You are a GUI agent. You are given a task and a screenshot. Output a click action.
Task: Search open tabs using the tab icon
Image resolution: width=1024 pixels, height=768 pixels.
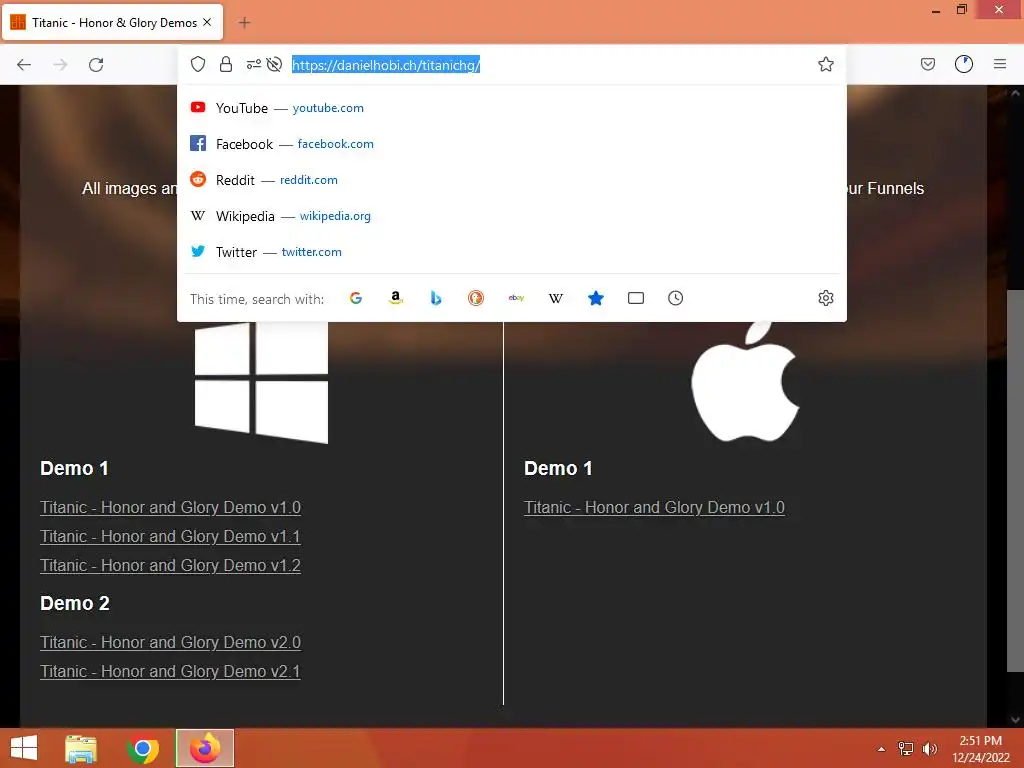(x=636, y=298)
